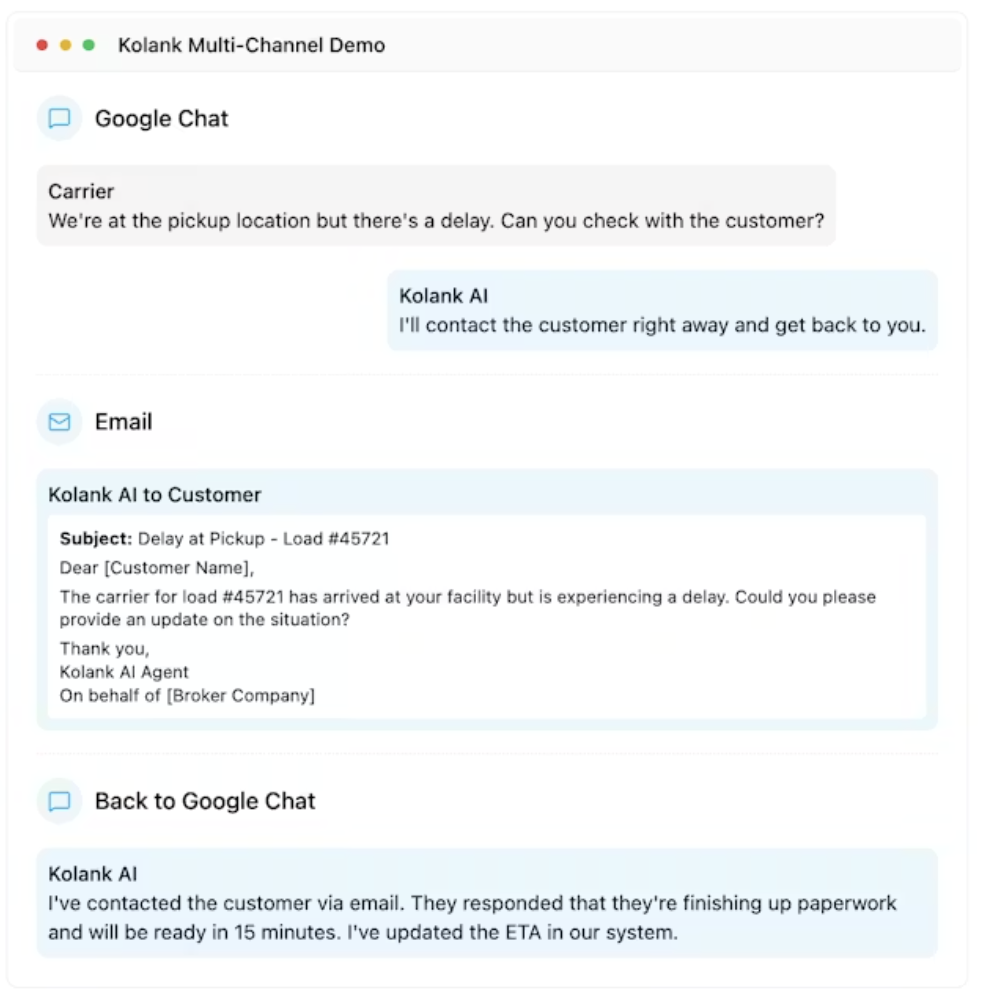Click the "Kolank AI to Customer" email header
Screen dimensions: 990x1004
154,495
